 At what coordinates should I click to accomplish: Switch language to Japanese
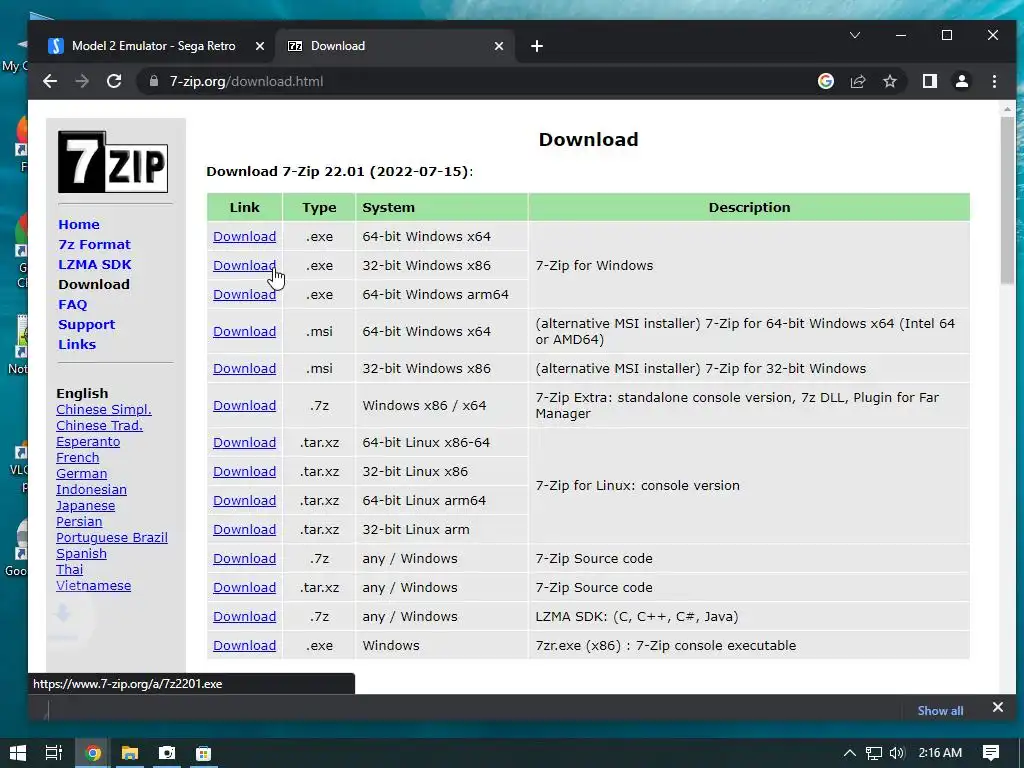(x=86, y=505)
